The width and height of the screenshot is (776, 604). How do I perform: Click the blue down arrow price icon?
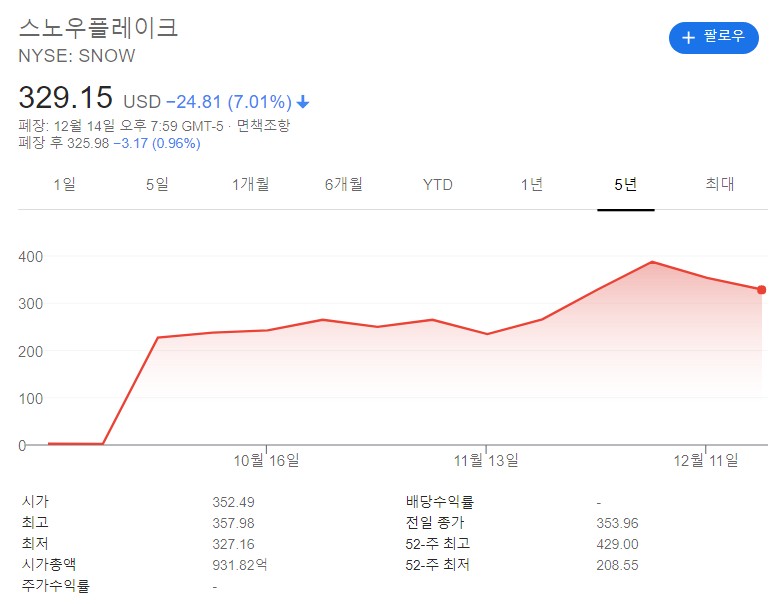(303, 102)
